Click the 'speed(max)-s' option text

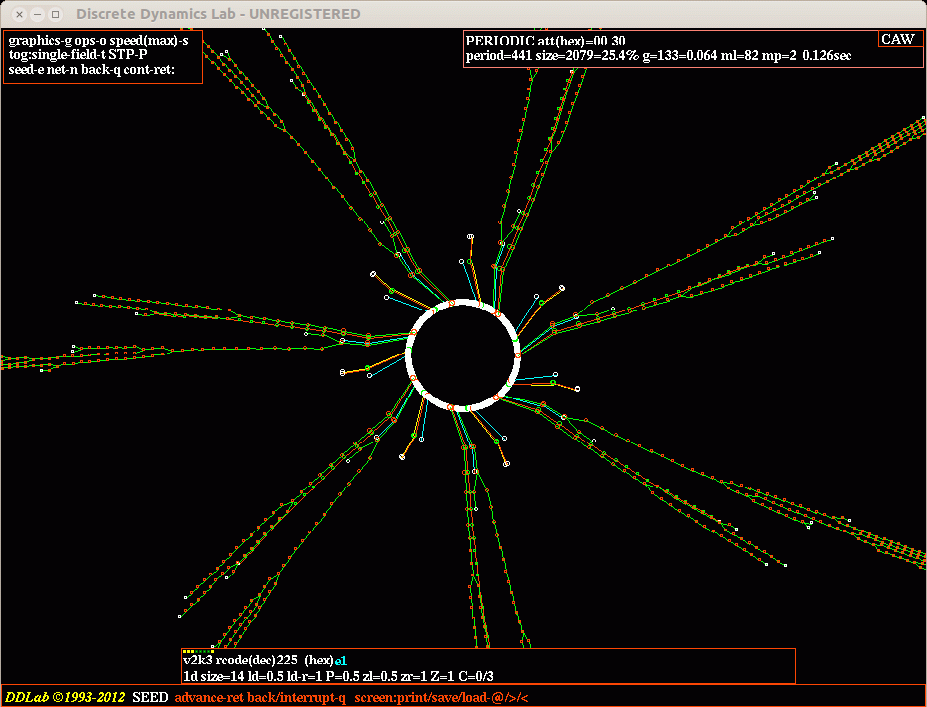149,42
